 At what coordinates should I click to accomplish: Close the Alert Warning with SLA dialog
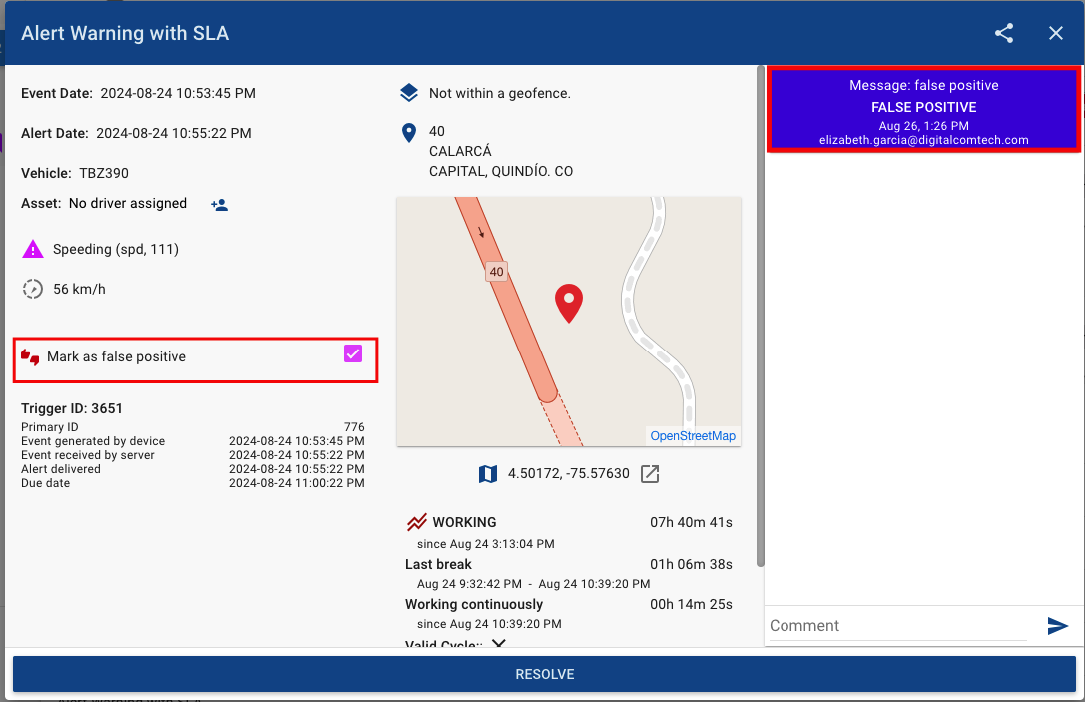point(1055,33)
